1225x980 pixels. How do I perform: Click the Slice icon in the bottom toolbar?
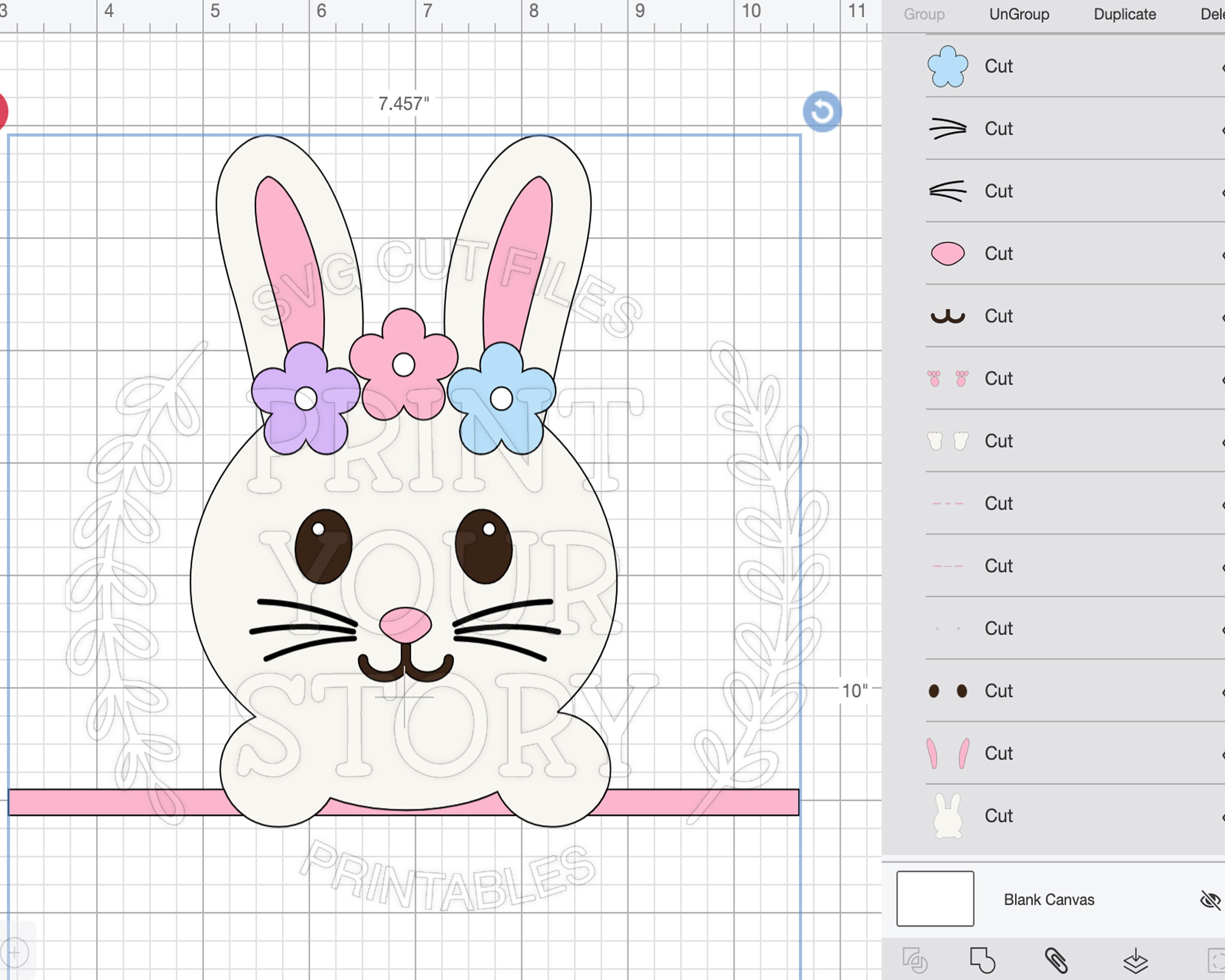915,961
